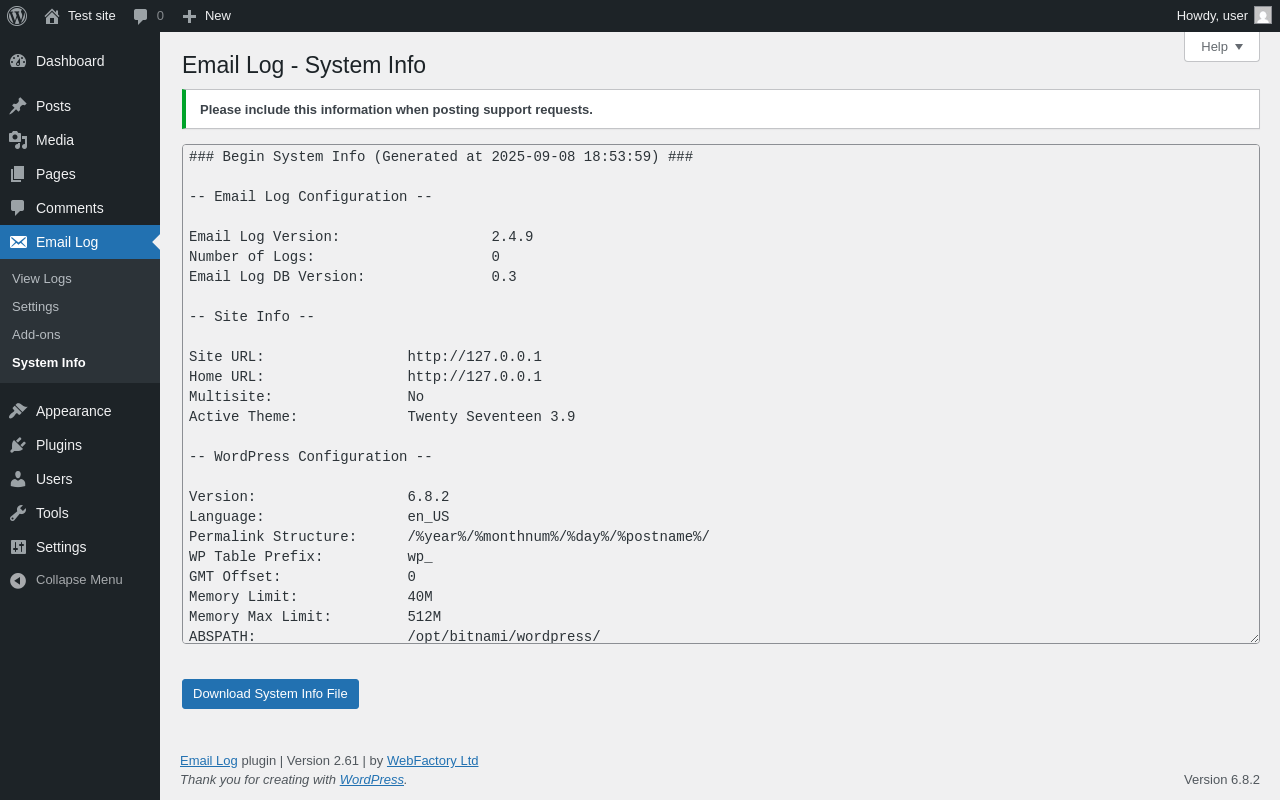Click the Settings sliders icon
The image size is (1280, 800).
tap(18, 547)
